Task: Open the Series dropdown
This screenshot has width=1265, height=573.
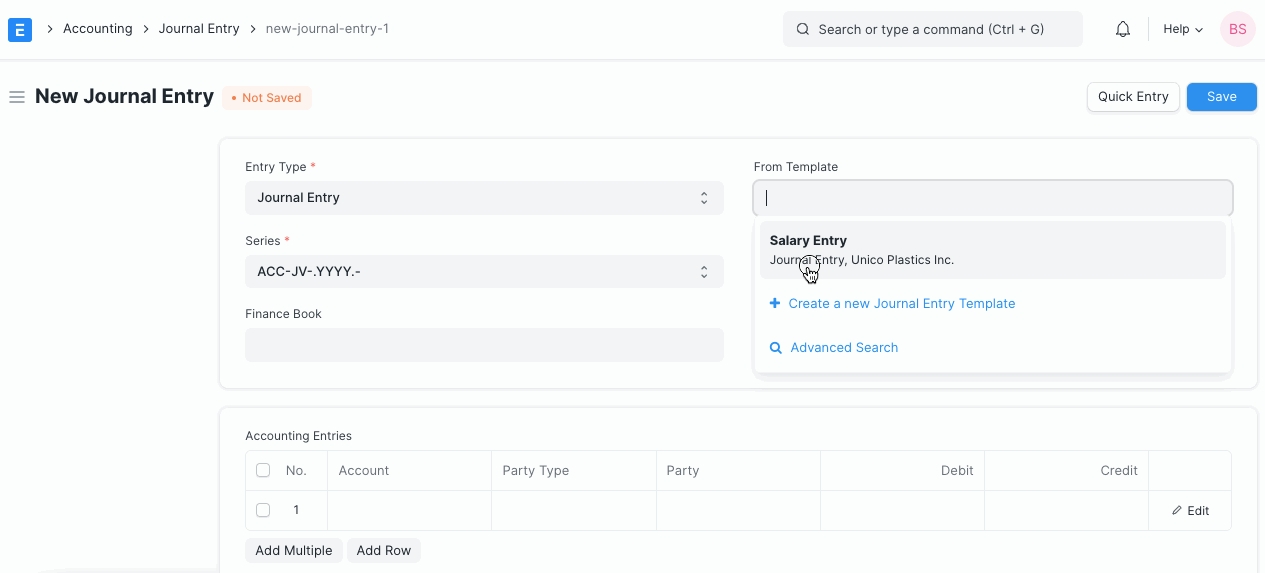Action: point(484,272)
